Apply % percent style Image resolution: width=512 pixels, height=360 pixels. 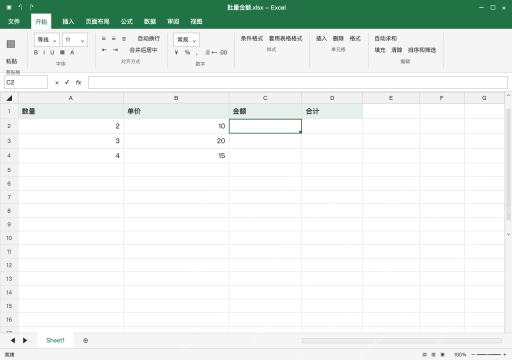click(x=187, y=52)
